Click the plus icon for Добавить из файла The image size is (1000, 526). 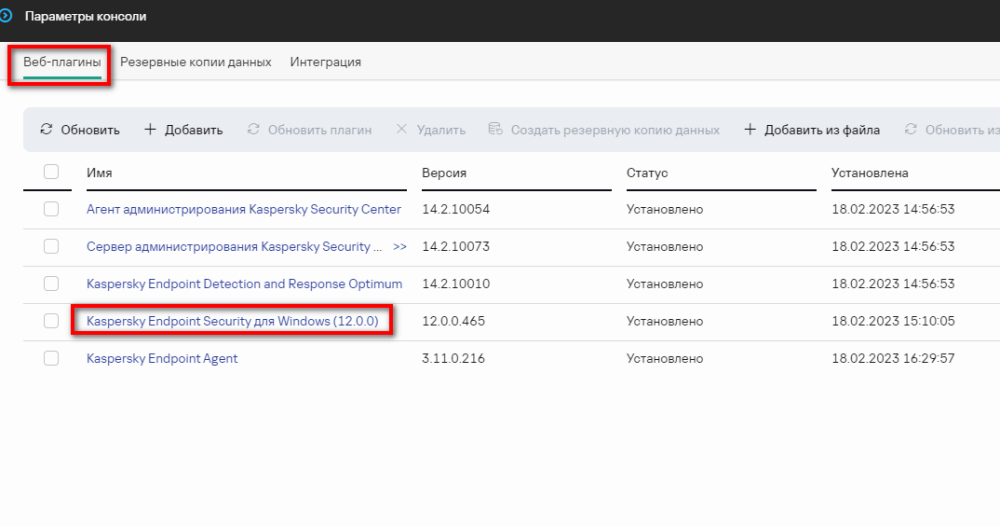click(x=750, y=130)
